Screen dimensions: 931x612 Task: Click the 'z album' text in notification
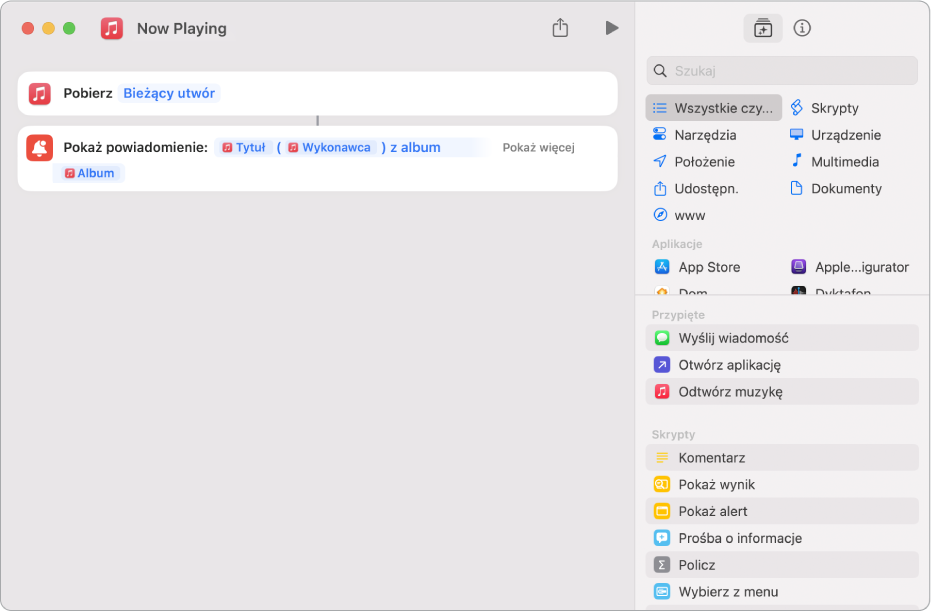[x=415, y=147]
